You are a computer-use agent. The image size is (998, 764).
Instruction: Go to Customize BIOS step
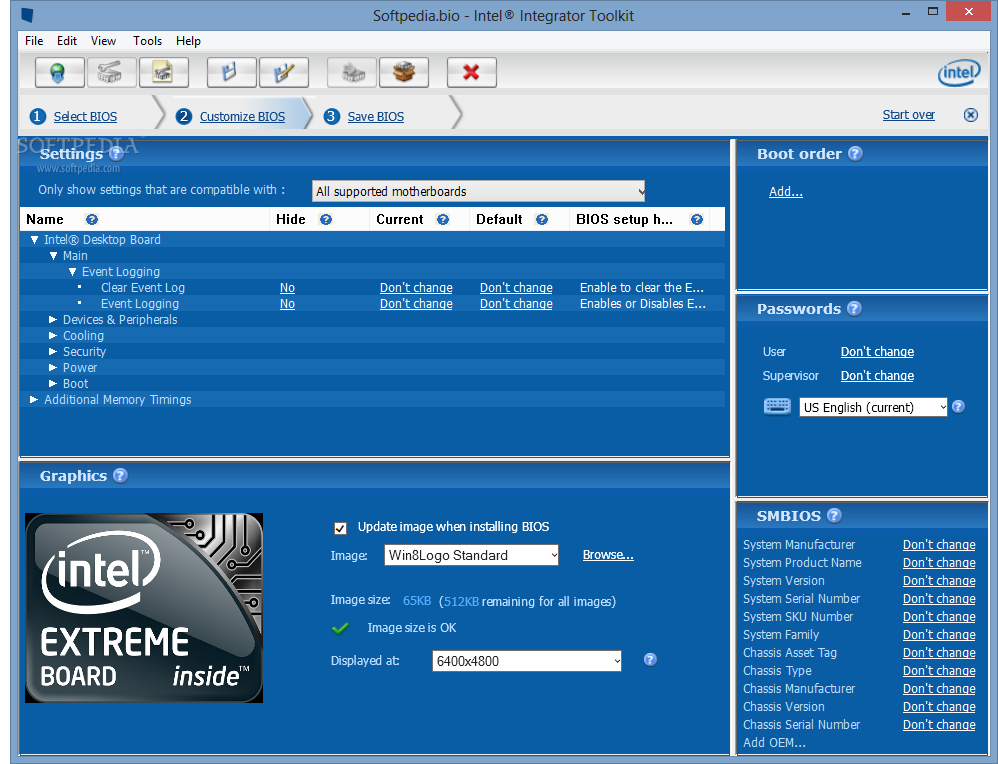coord(242,117)
